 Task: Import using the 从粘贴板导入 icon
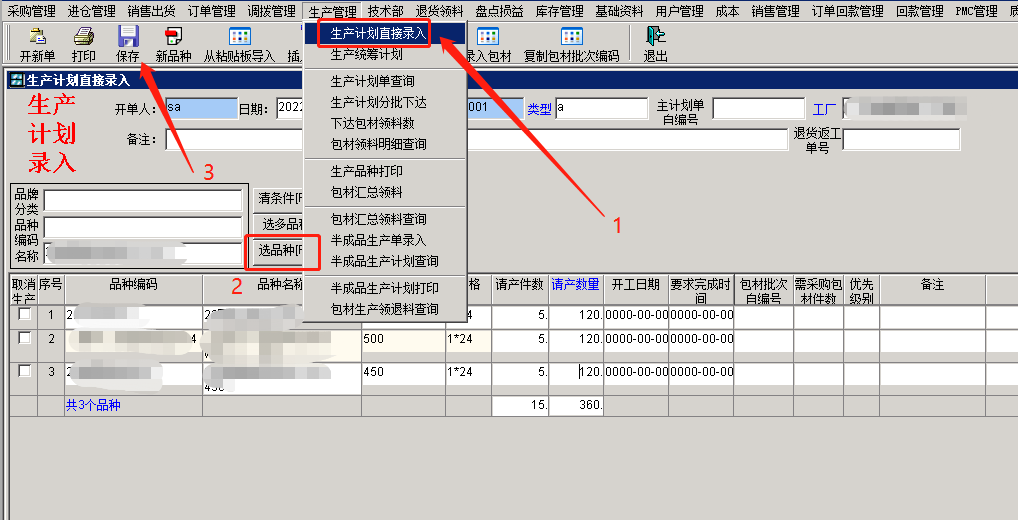coord(239,37)
